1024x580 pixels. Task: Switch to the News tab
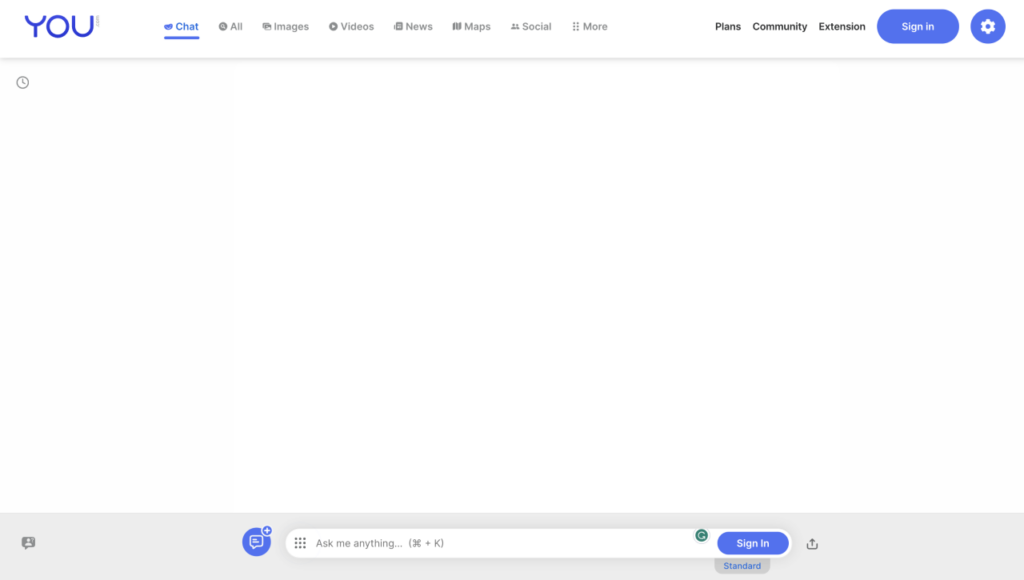(x=413, y=26)
